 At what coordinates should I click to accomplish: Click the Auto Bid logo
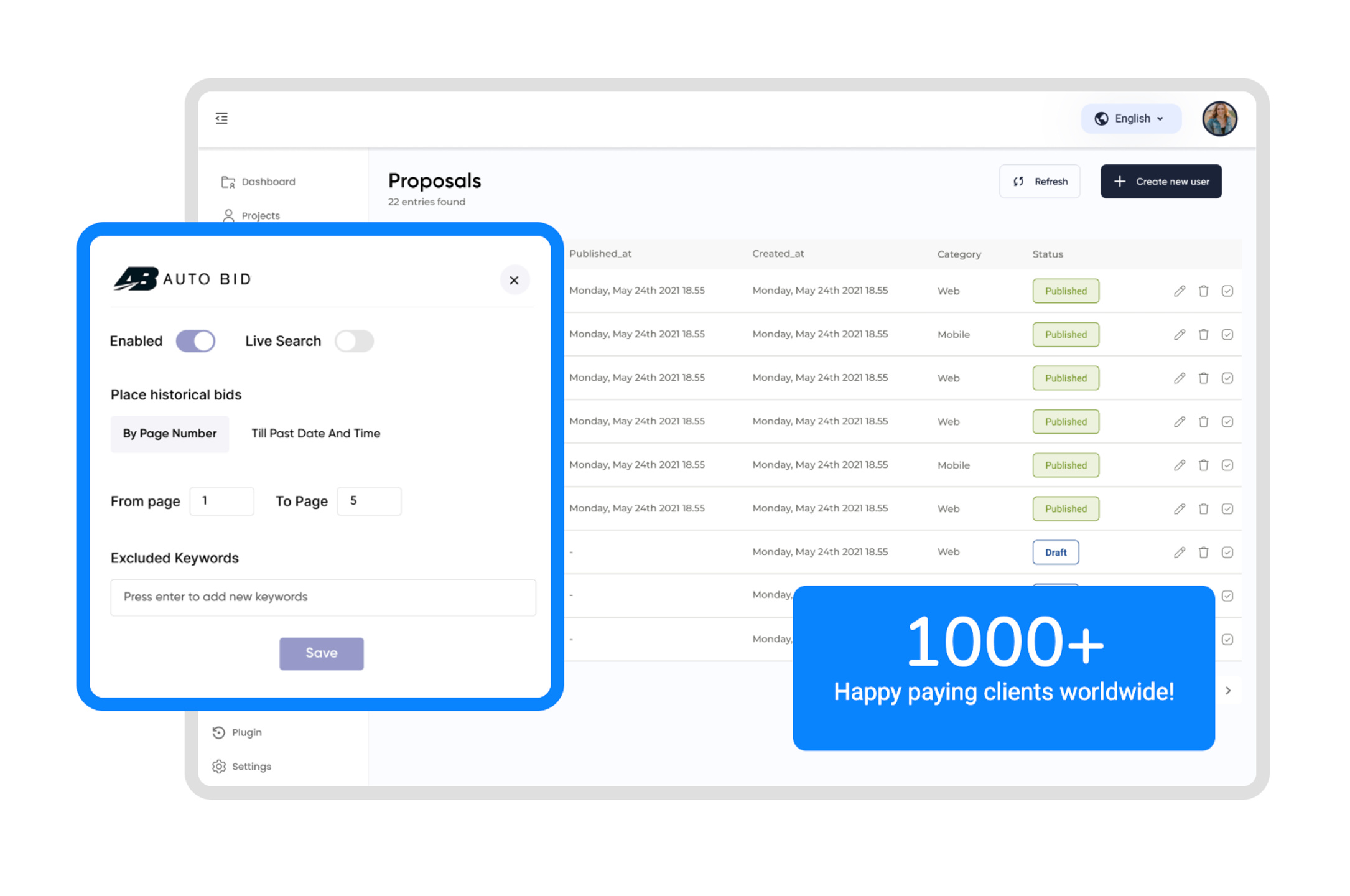[183, 279]
